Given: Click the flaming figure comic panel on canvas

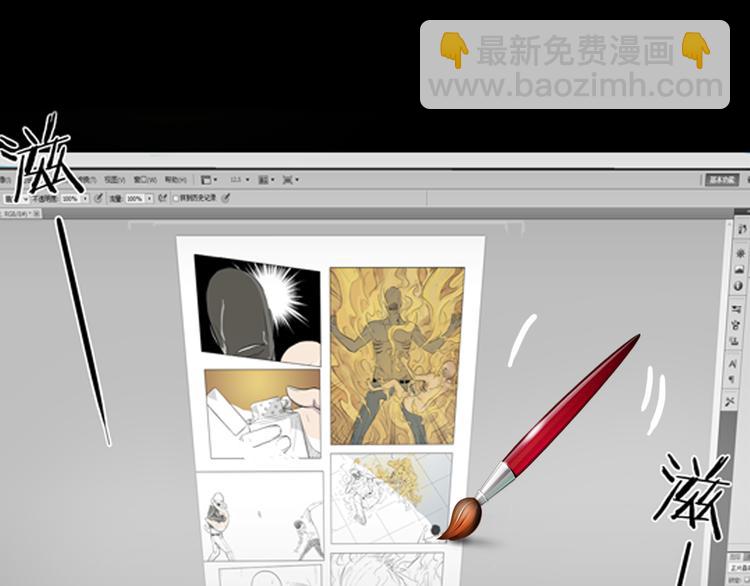Looking at the screenshot, I should (x=396, y=355).
